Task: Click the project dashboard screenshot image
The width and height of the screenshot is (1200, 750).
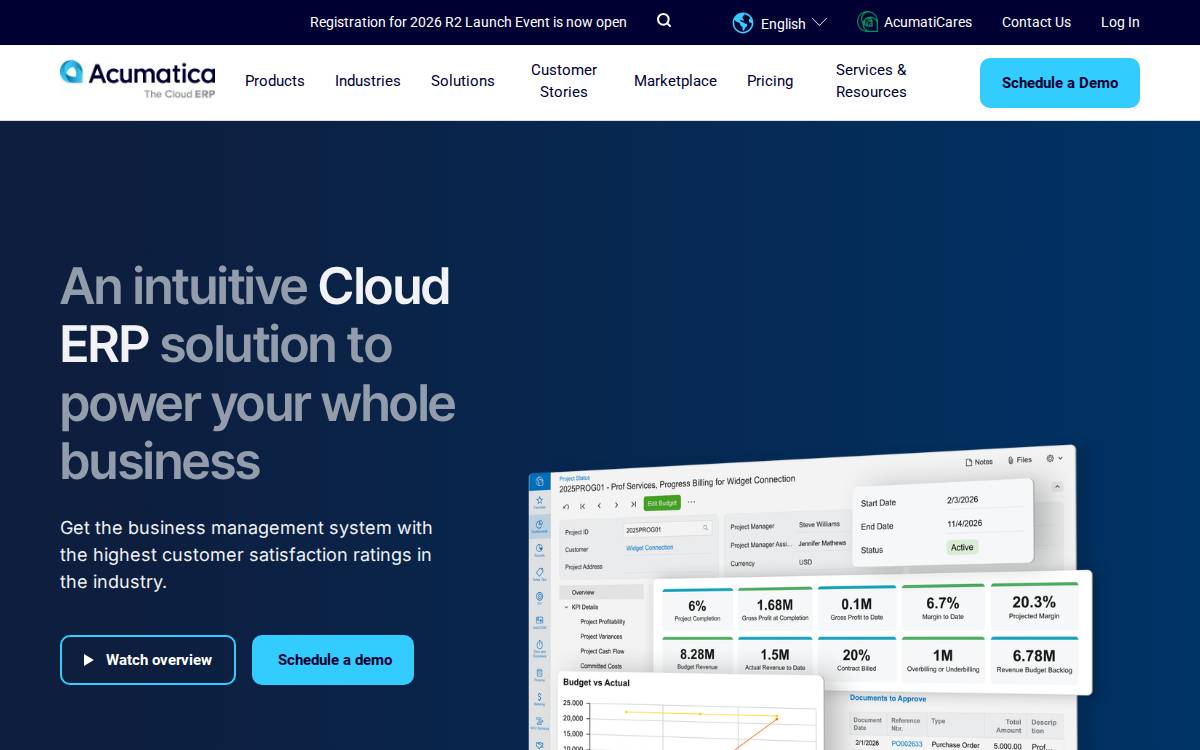Action: (810, 598)
